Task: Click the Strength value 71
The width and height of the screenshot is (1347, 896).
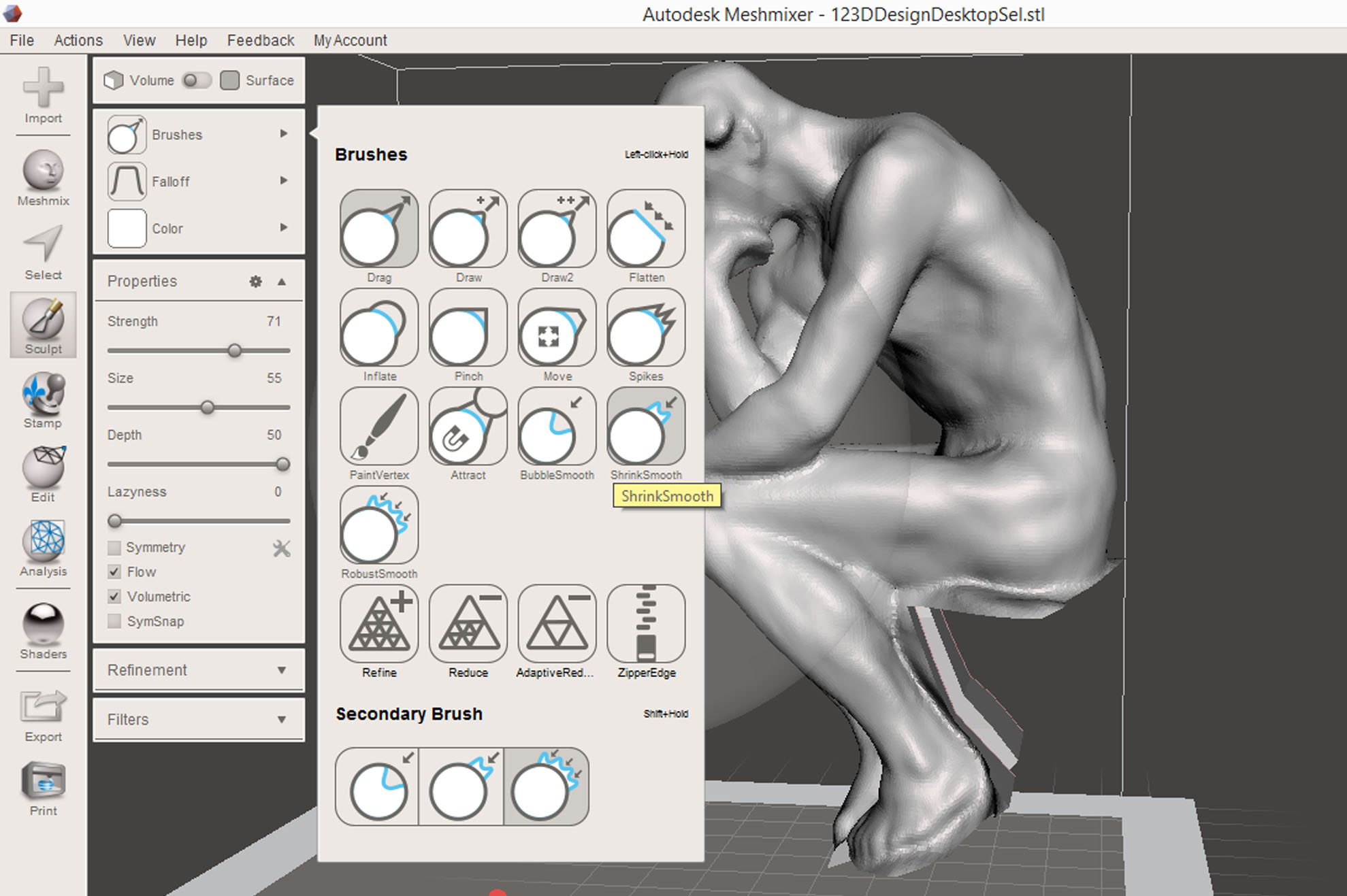Action: coord(274,321)
